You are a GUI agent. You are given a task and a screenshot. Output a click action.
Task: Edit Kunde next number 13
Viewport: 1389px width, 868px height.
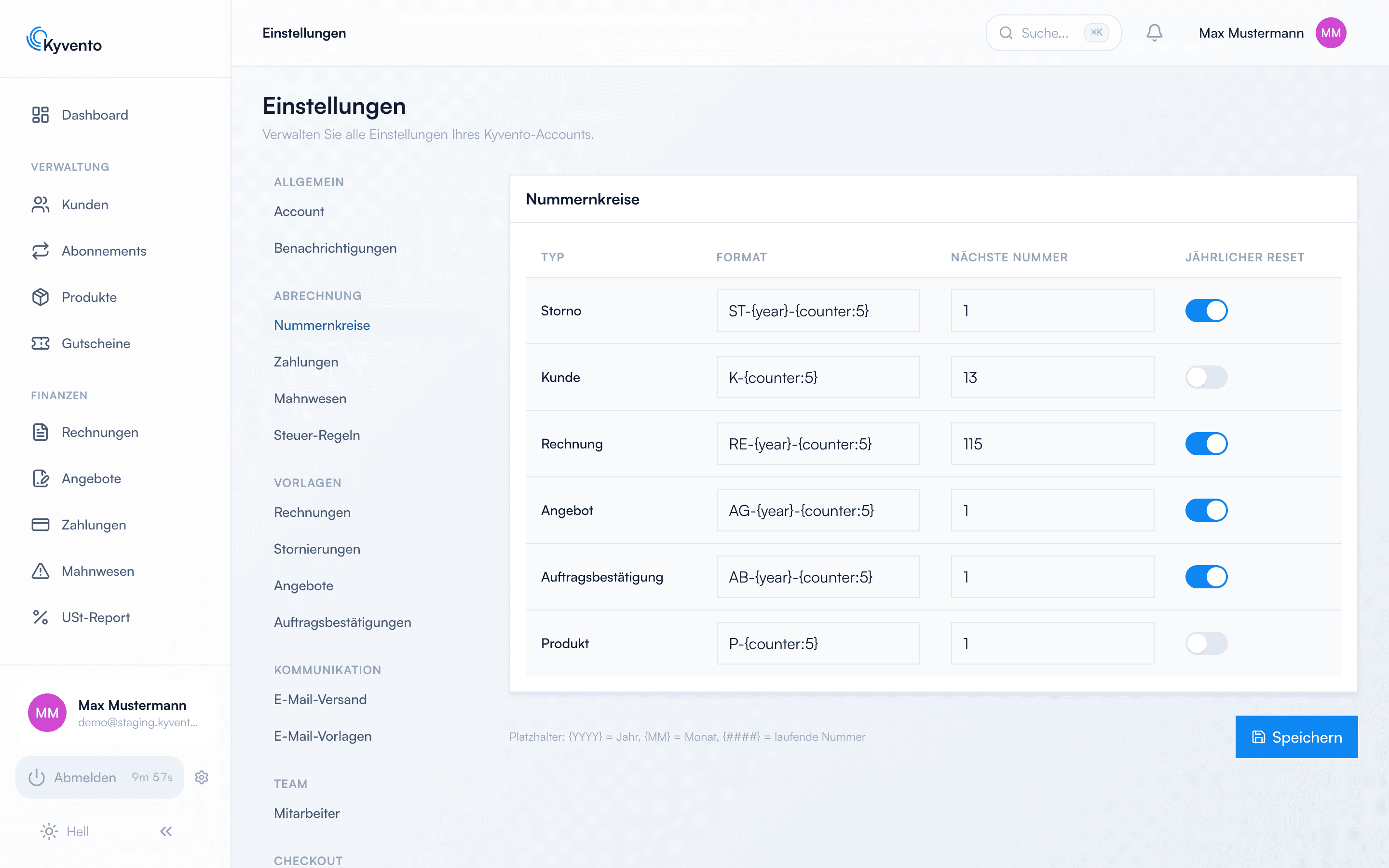pyautogui.click(x=1052, y=377)
